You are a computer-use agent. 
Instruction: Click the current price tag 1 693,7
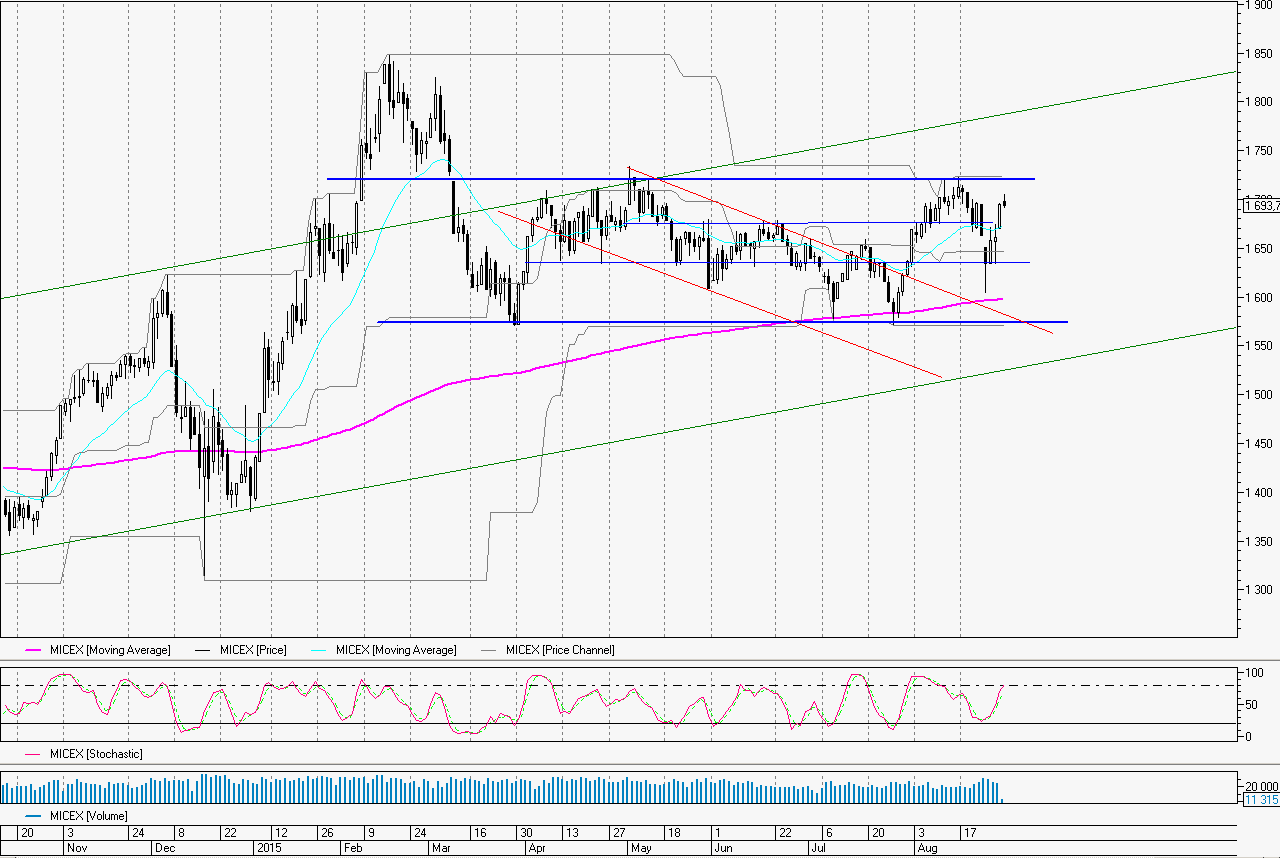(1260, 206)
